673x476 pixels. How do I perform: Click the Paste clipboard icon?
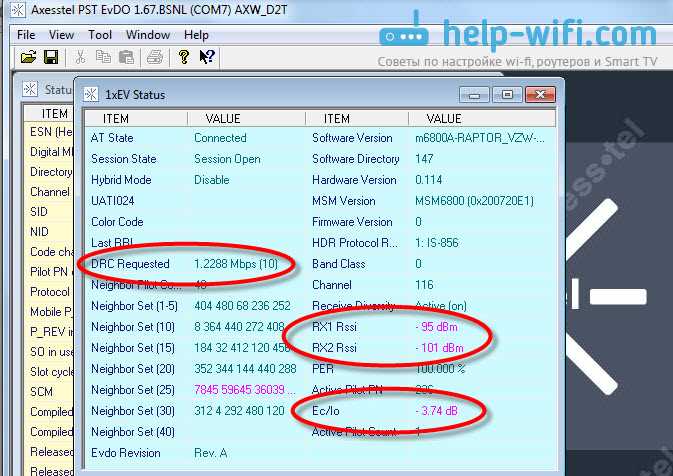(126, 57)
